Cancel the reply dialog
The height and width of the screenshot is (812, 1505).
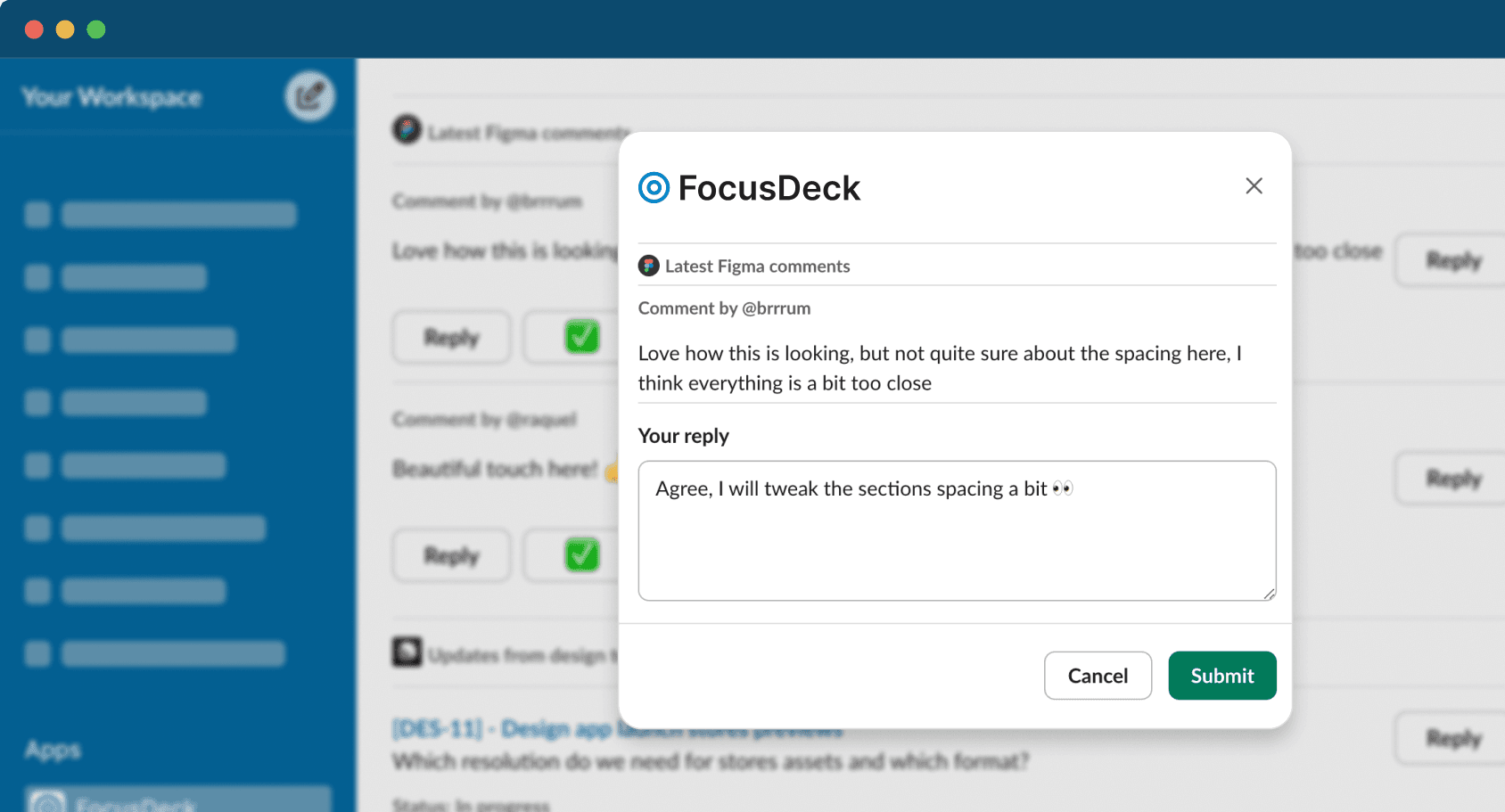(1098, 676)
